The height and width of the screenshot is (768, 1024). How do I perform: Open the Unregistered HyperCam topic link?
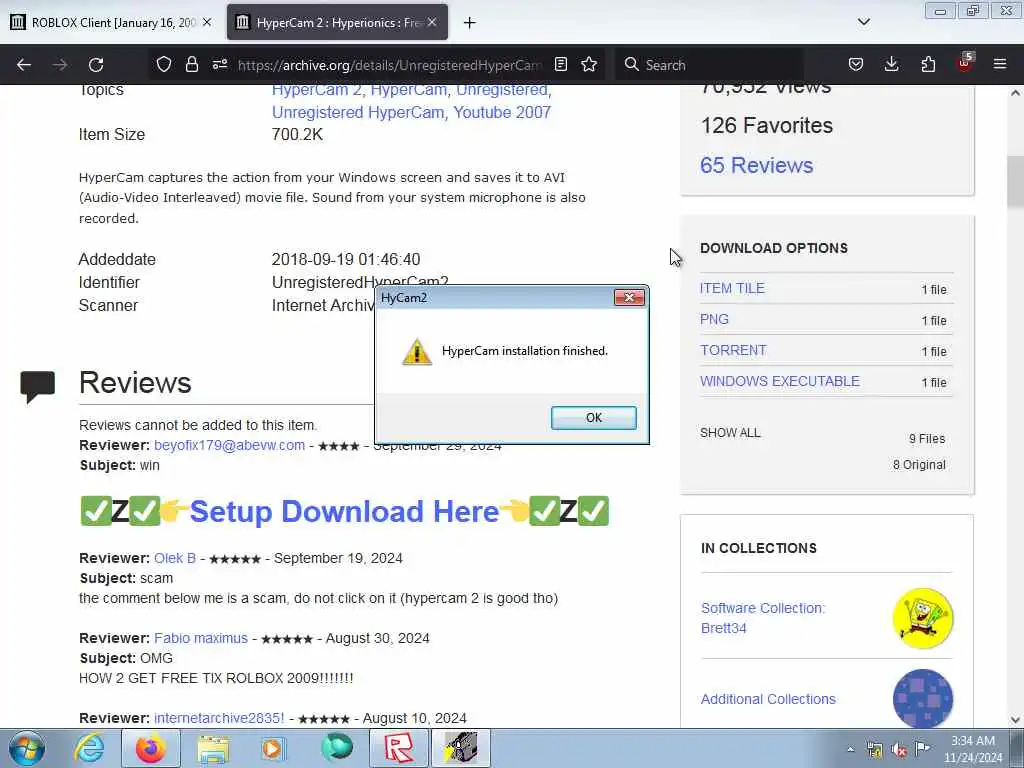359,112
